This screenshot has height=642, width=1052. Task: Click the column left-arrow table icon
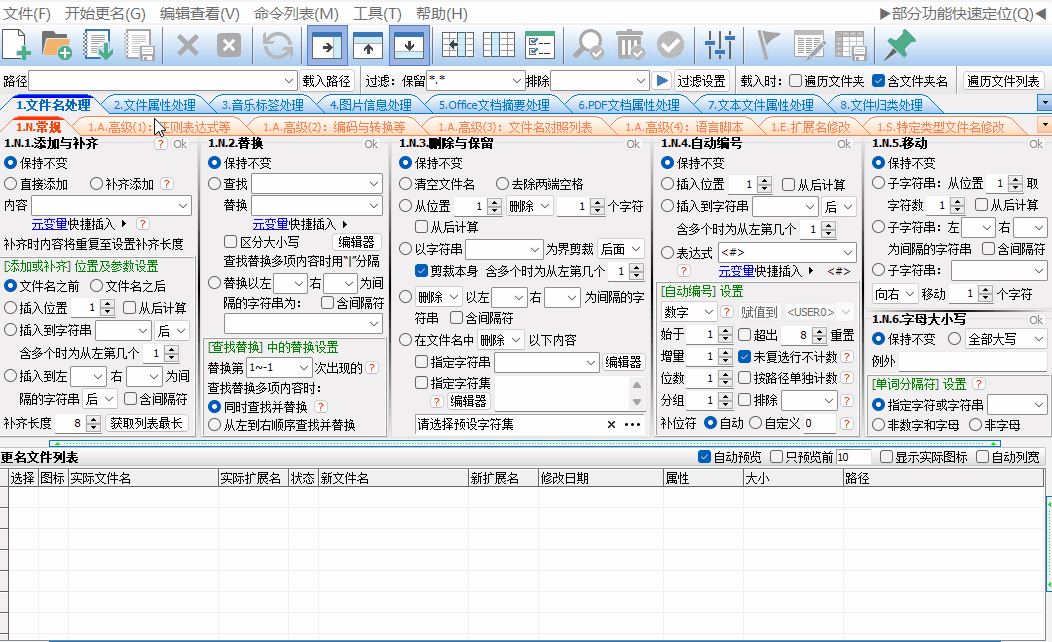coord(458,45)
